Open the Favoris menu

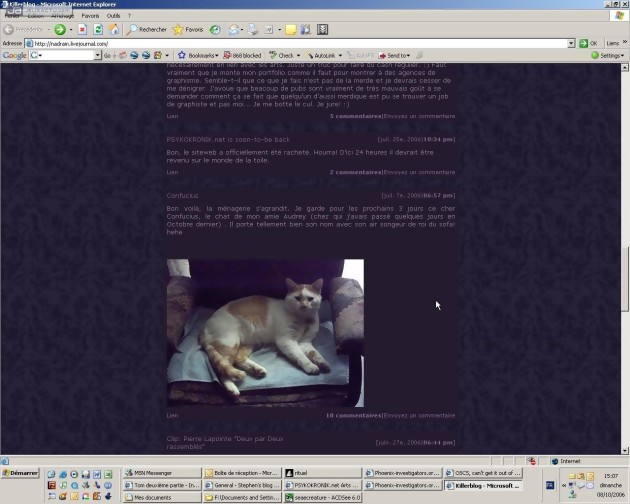click(x=90, y=16)
